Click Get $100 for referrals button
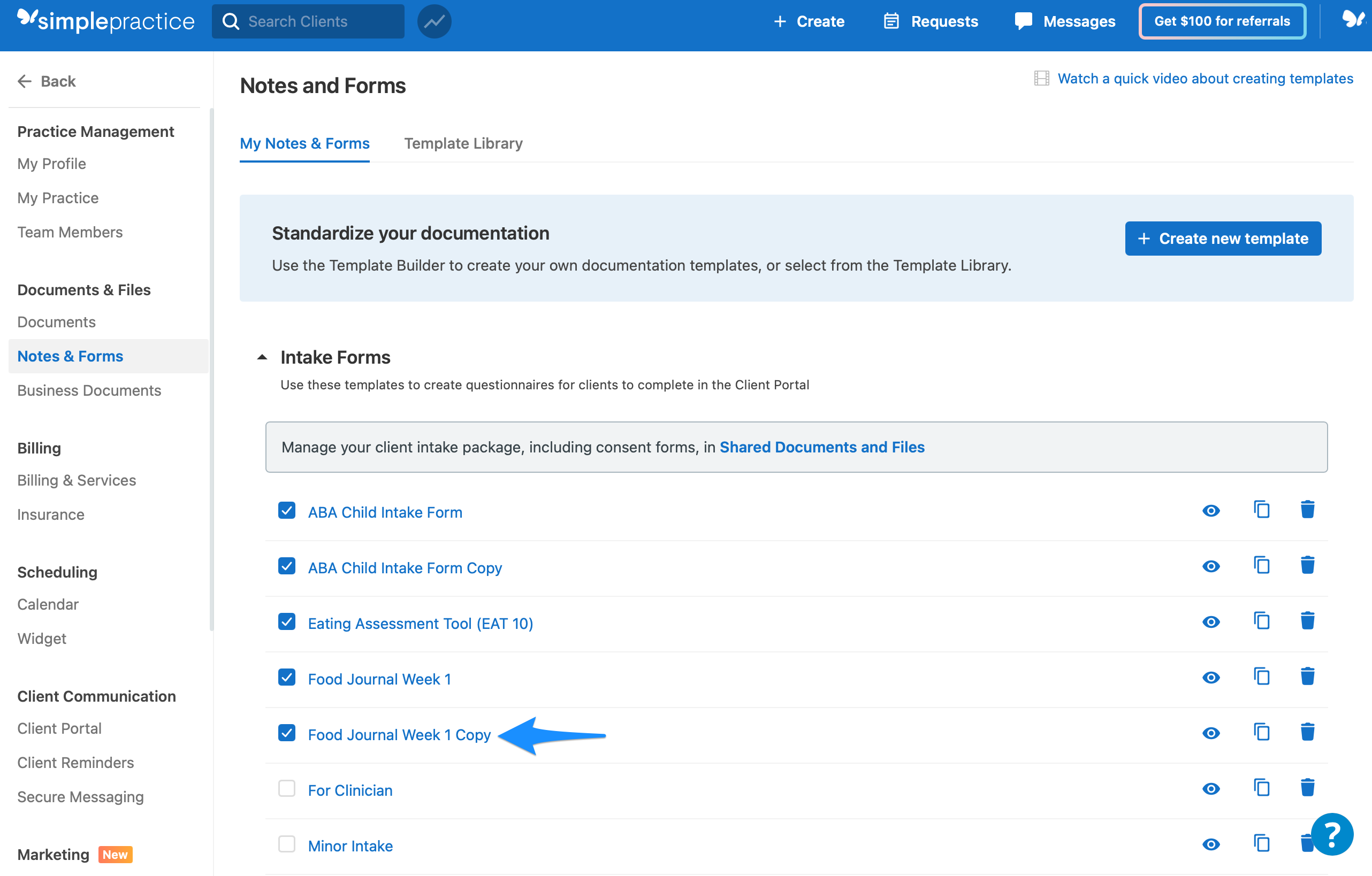Screen dimensions: 1372x876 pyautogui.click(x=1222, y=21)
